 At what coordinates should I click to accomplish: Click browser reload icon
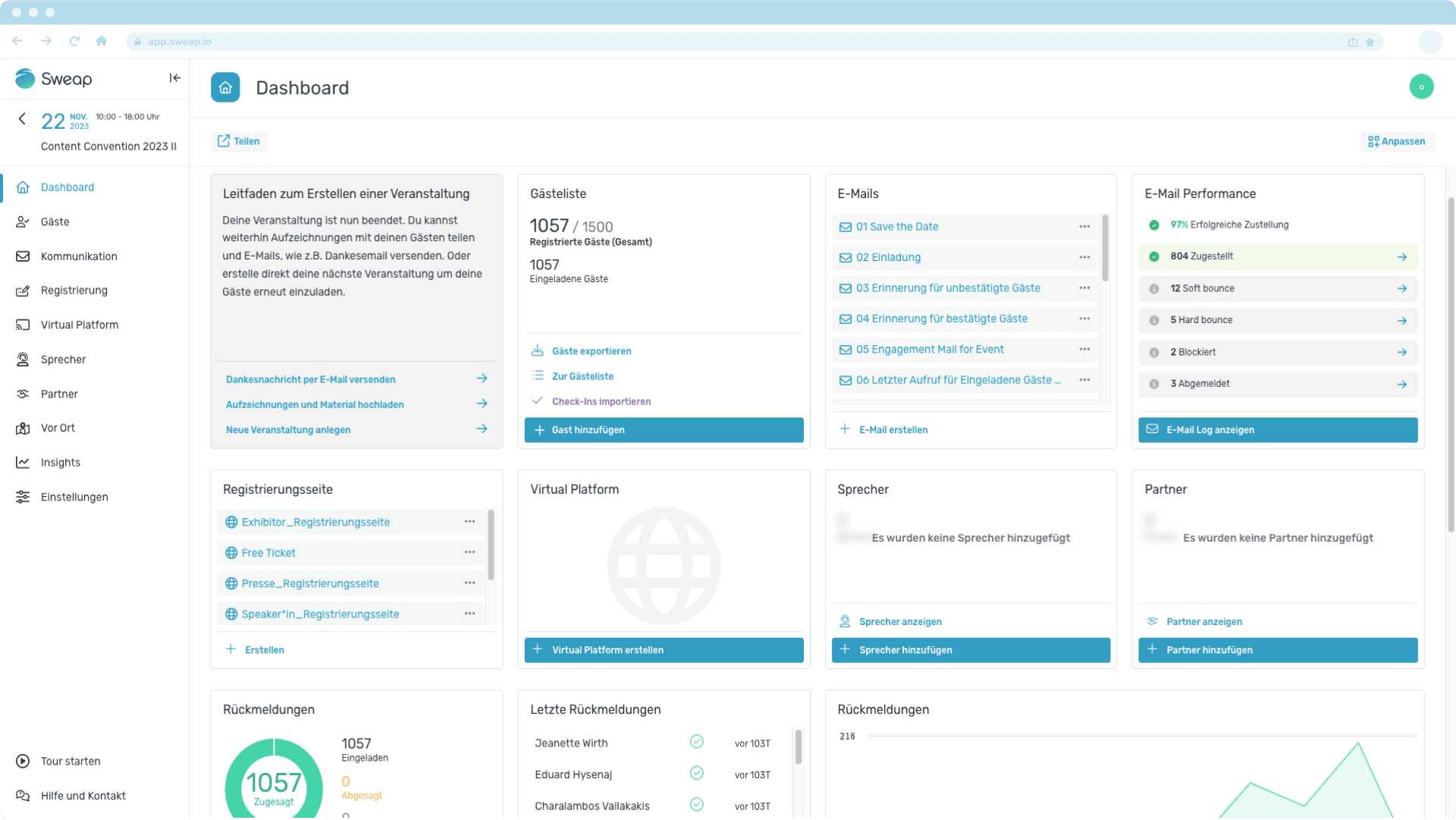(74, 42)
